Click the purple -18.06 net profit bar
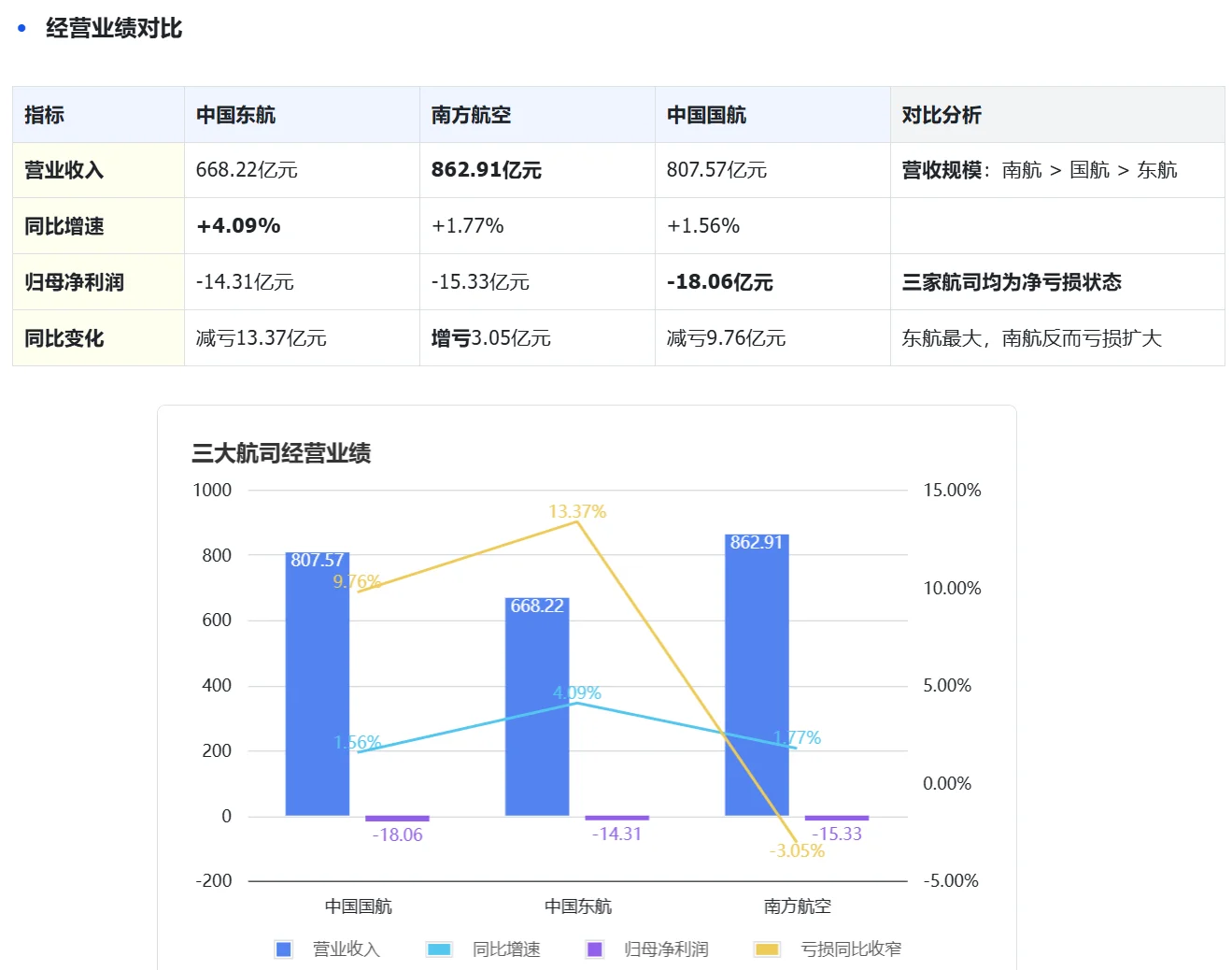Viewport: 1232px width, 970px height. pyautogui.click(x=397, y=819)
